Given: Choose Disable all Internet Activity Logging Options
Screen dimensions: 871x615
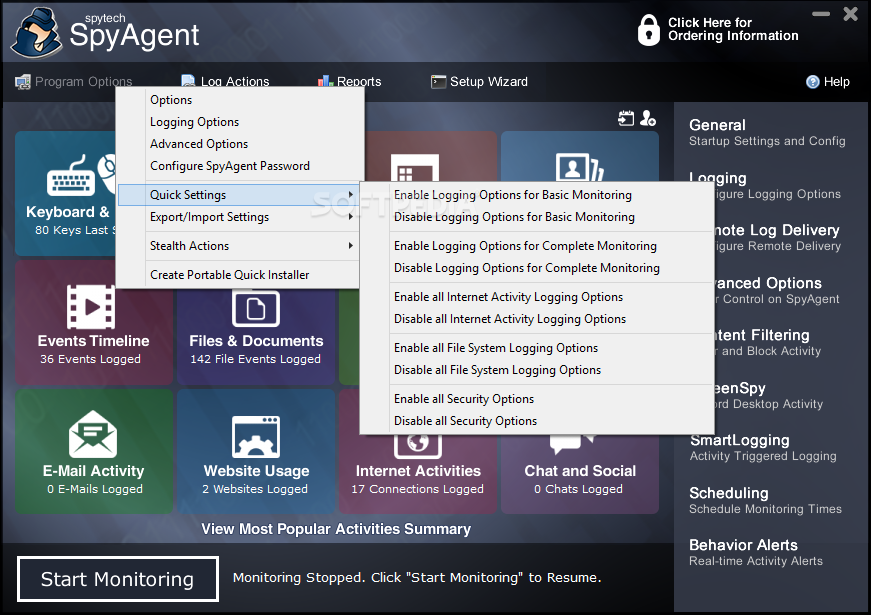Looking at the screenshot, I should click(537, 319).
